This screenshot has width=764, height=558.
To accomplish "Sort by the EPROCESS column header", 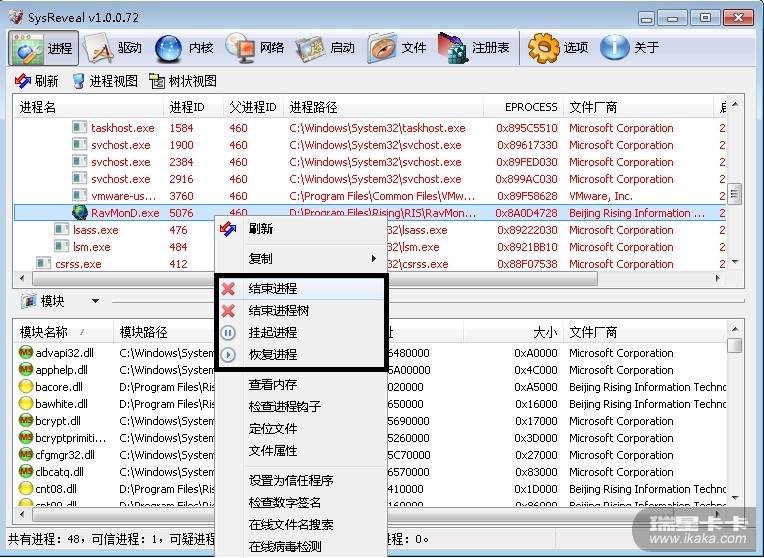I will [523, 107].
